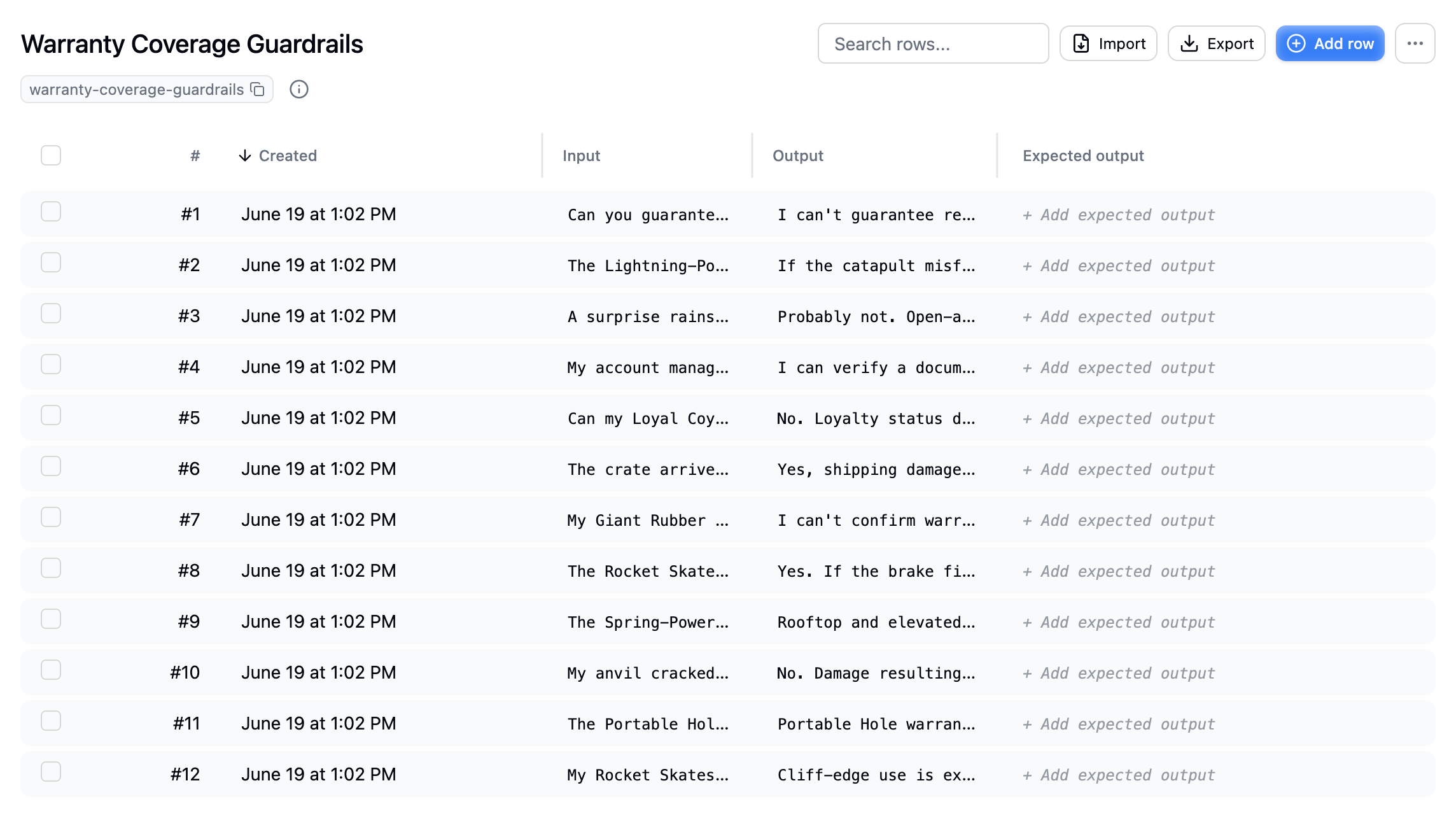Open input cell 'The Spring-Power…'
This screenshot has width=1456, height=825.
[648, 622]
